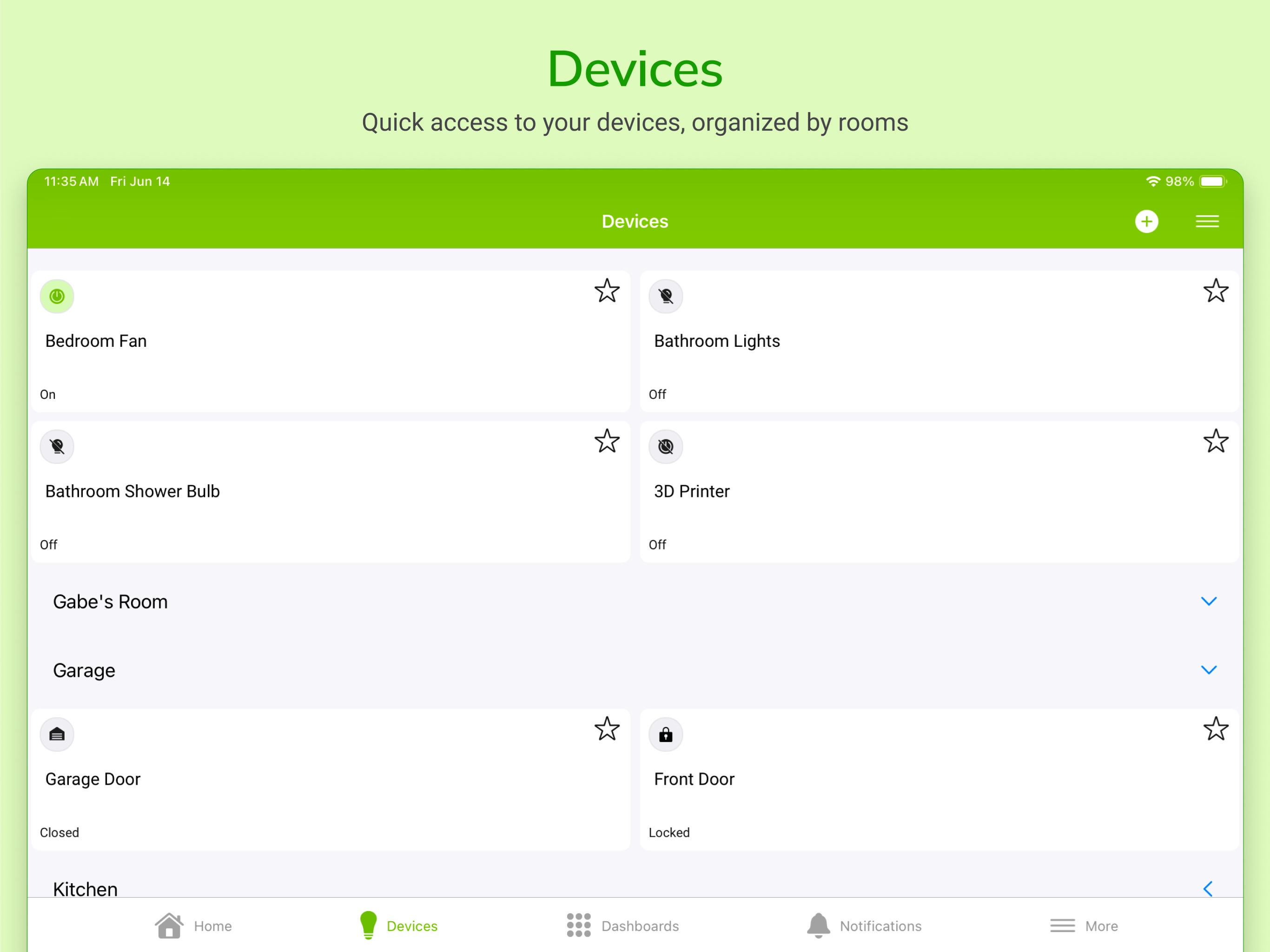Image resolution: width=1270 pixels, height=952 pixels.
Task: Click the Kitchen section heading
Action: (x=85, y=889)
